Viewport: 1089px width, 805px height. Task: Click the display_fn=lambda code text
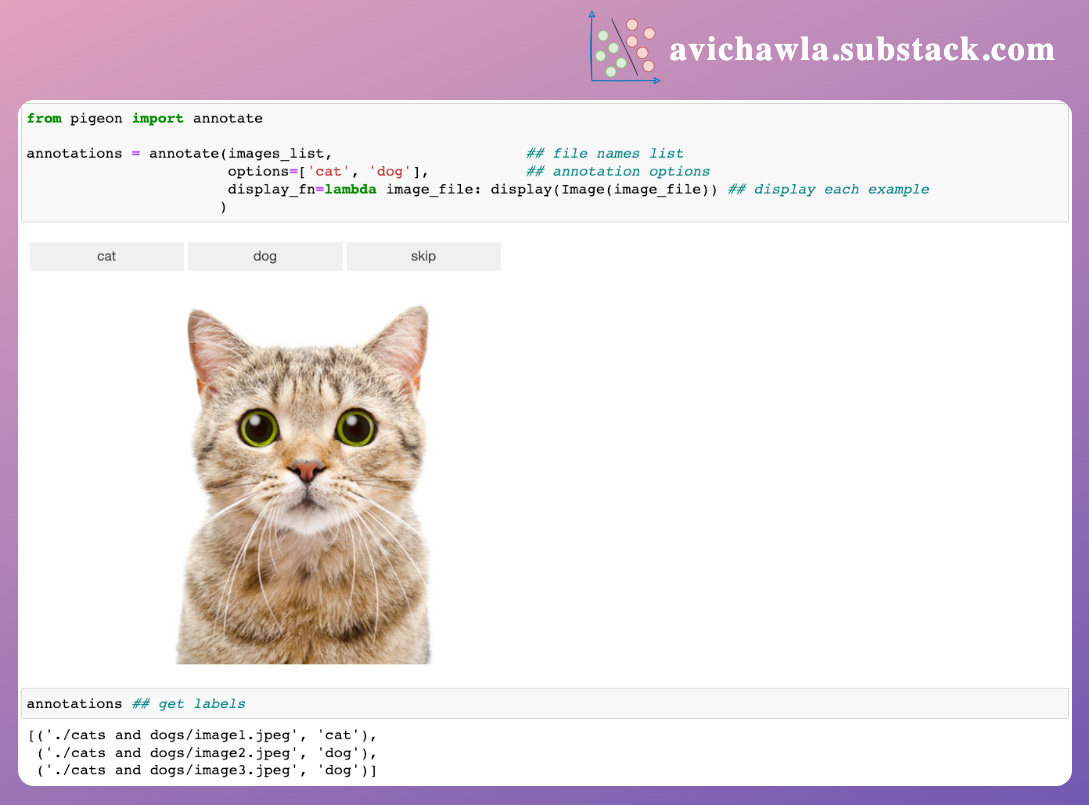[472, 190]
